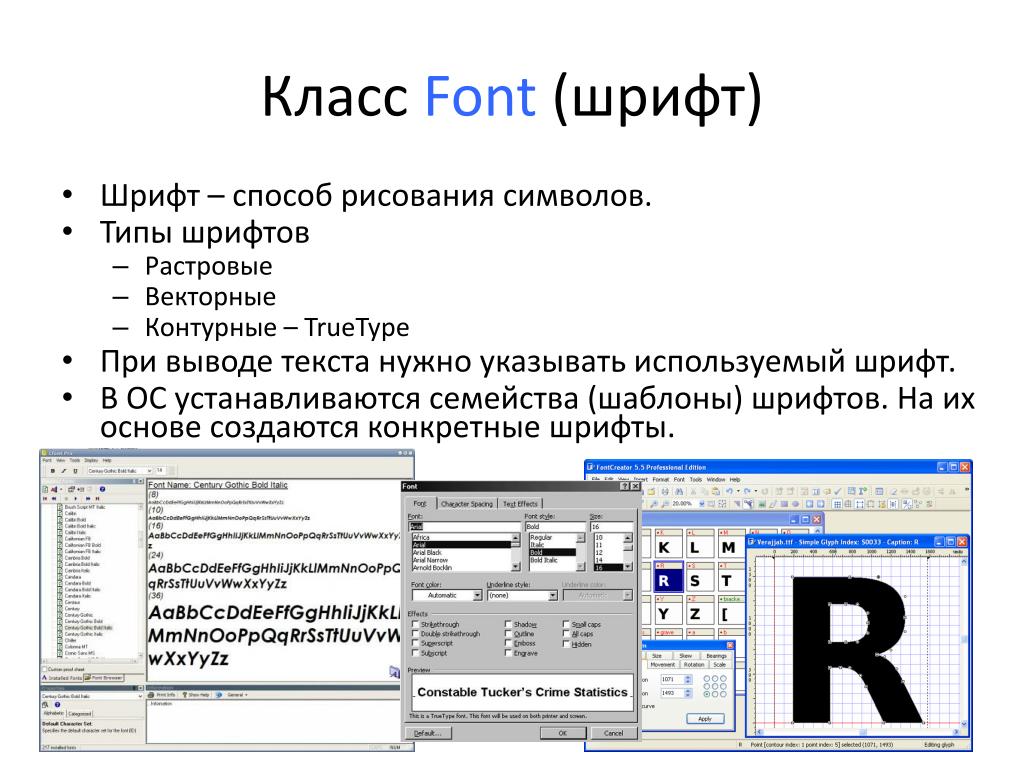1024x768 pixels.
Task: Switch to the Rotation tab in Transform panel
Action: click(x=694, y=665)
